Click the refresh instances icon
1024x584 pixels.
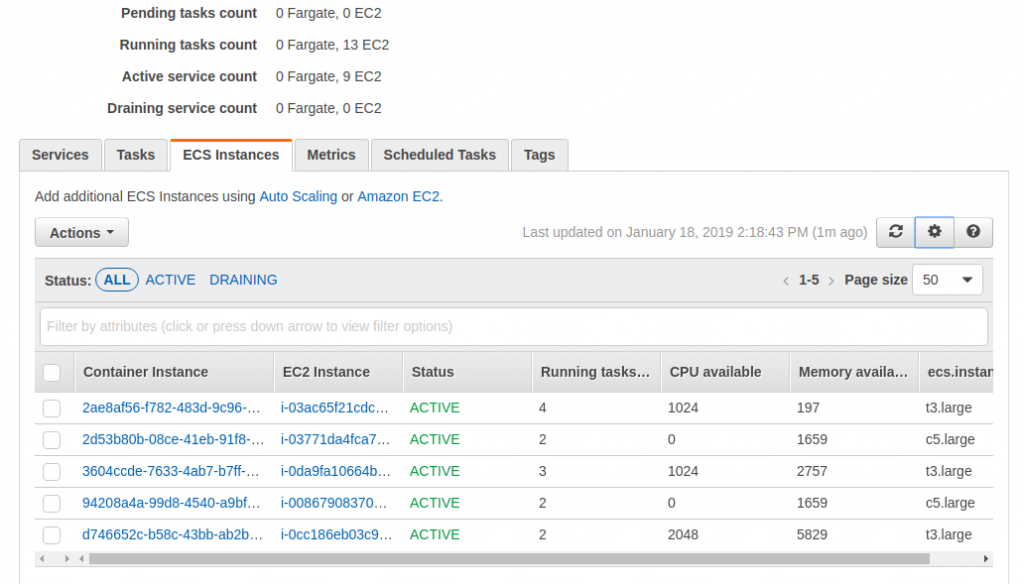click(x=895, y=232)
